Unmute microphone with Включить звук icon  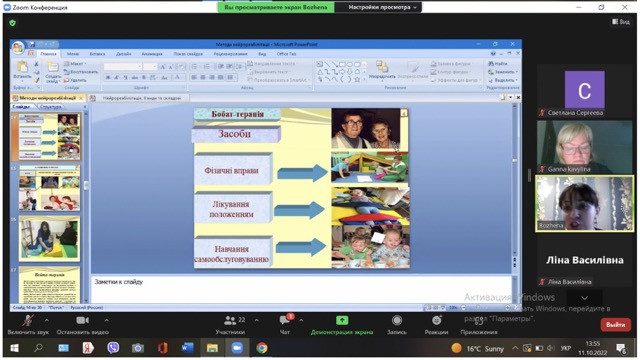[x=27, y=320]
